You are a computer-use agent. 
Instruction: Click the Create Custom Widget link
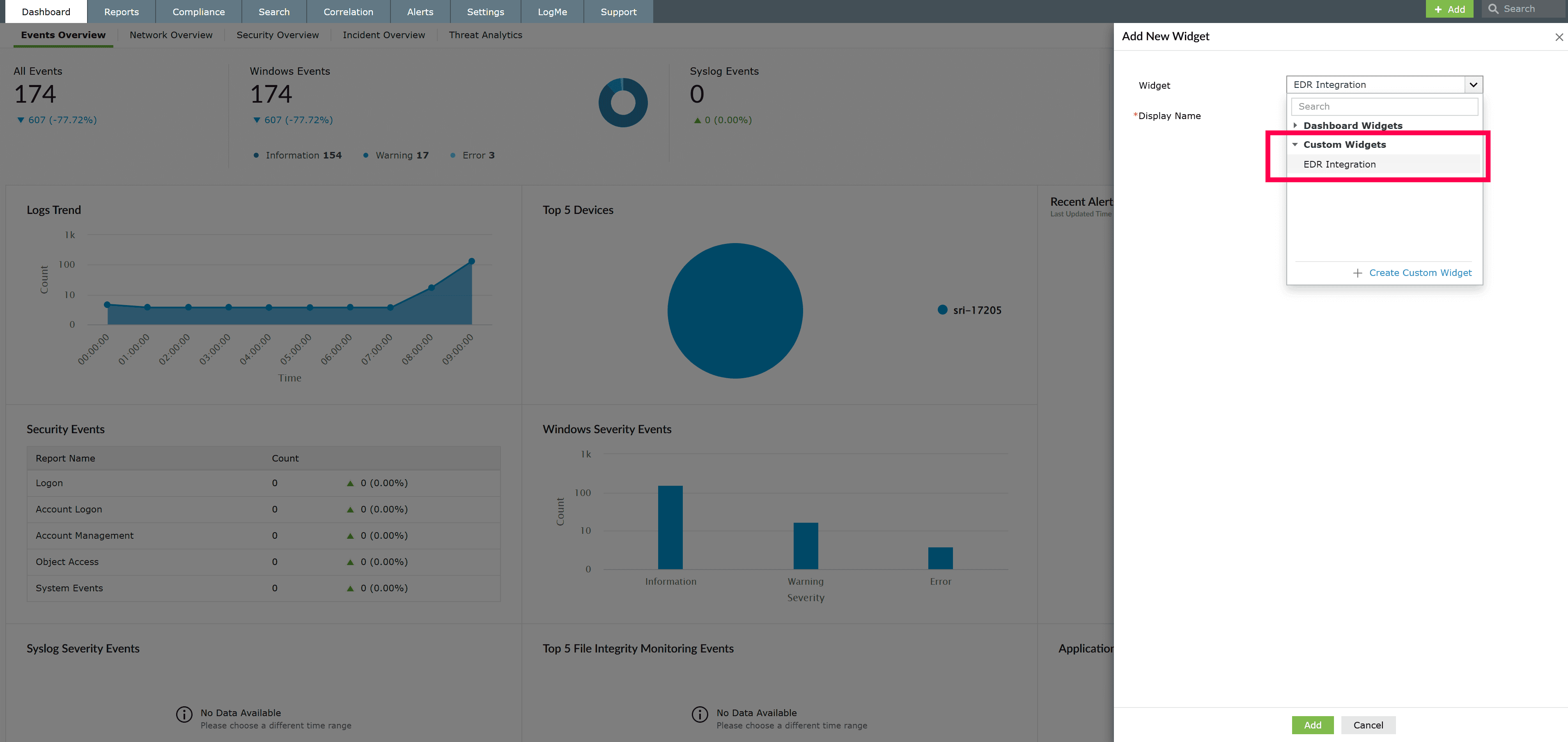coord(1420,273)
